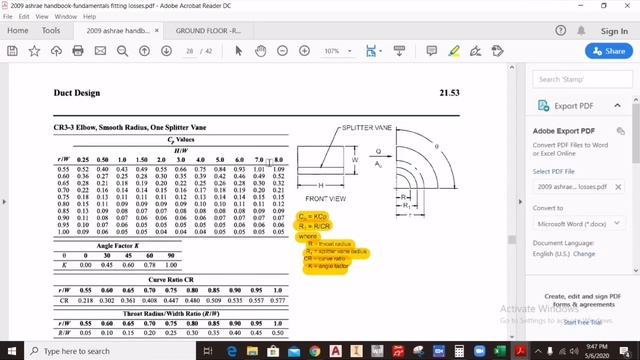
Task: Click the Save file icon
Action: coord(12,51)
